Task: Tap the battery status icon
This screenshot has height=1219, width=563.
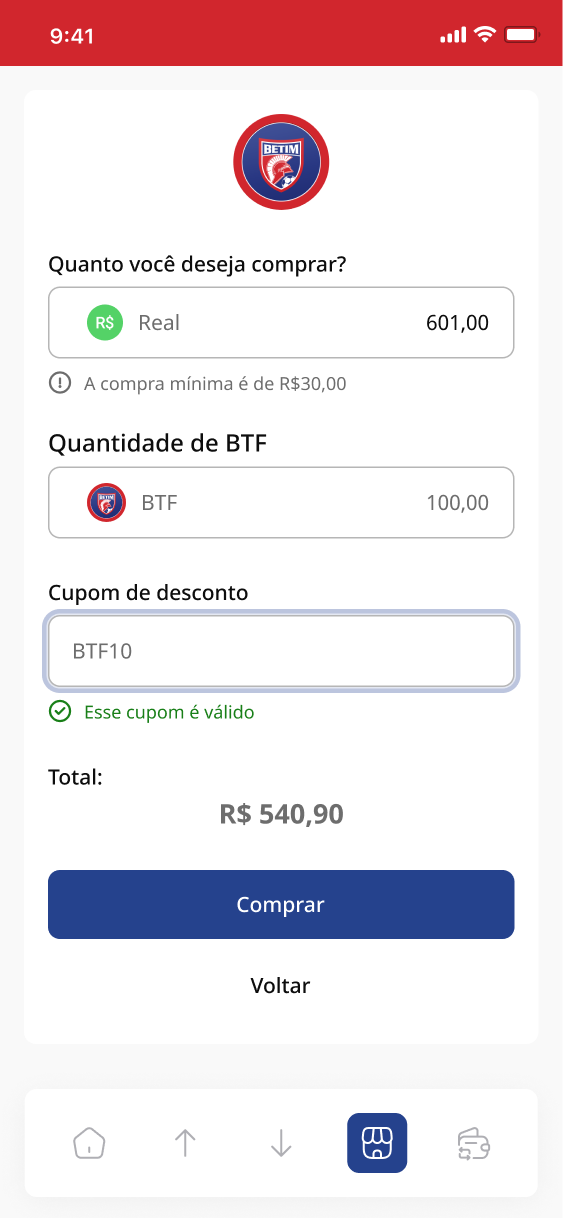Action: click(x=522, y=35)
